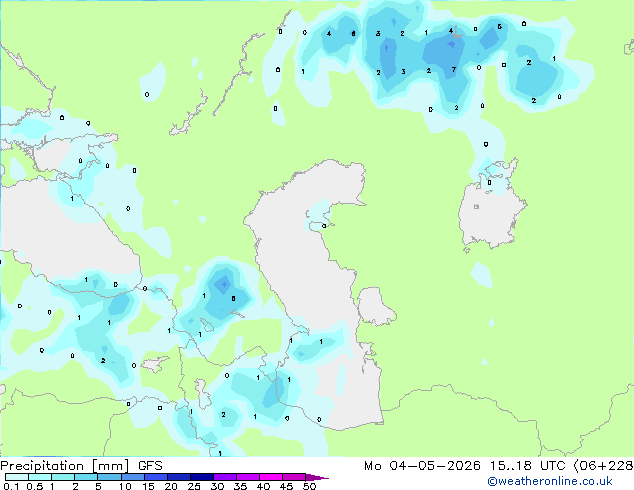
Task: Click the 45–50 mm legend color swatch
Action: pos(294,477)
